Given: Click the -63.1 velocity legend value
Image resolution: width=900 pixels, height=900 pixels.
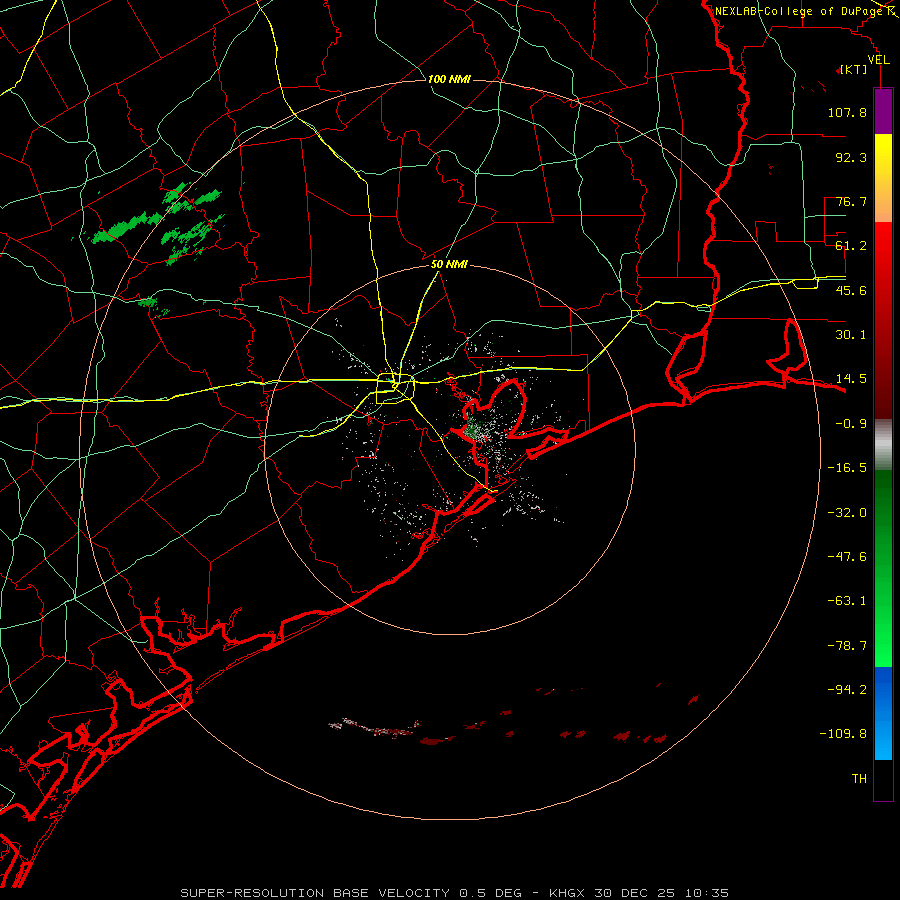Looking at the screenshot, I should pos(847,601).
